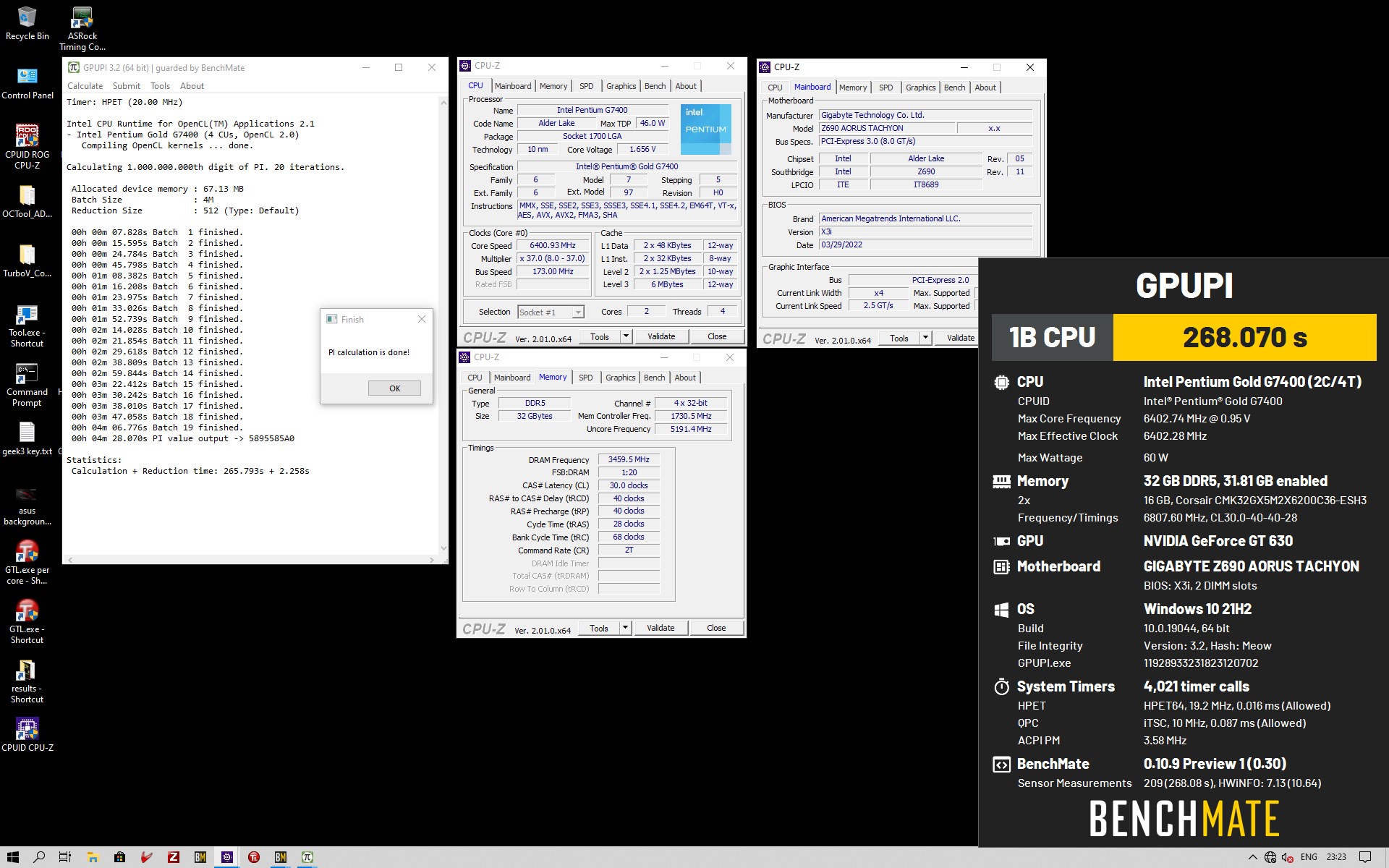1389x868 pixels.
Task: Open the Calculate menu in GPUPI
Action: pyautogui.click(x=85, y=85)
